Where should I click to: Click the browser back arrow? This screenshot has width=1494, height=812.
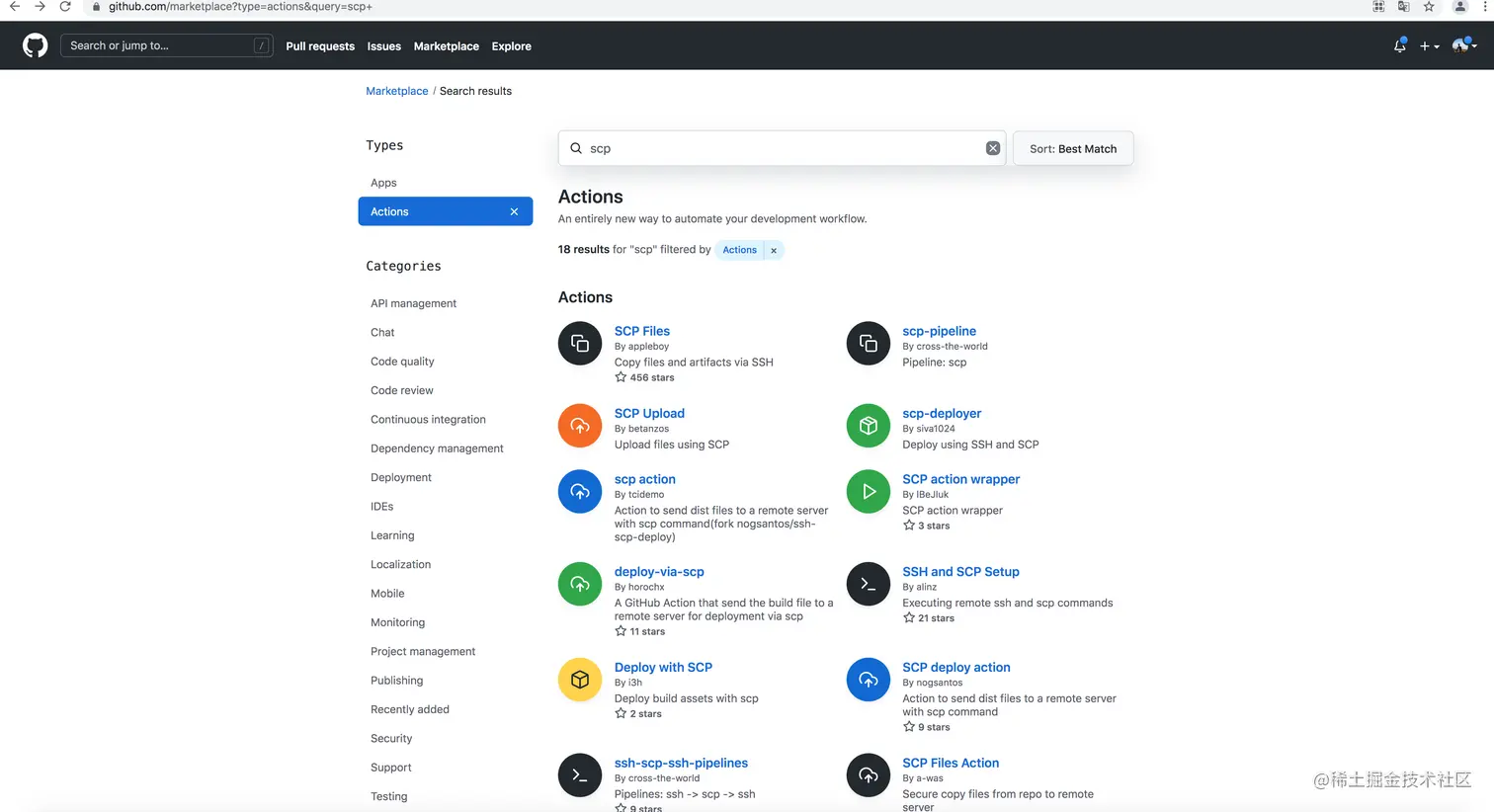coord(15,7)
